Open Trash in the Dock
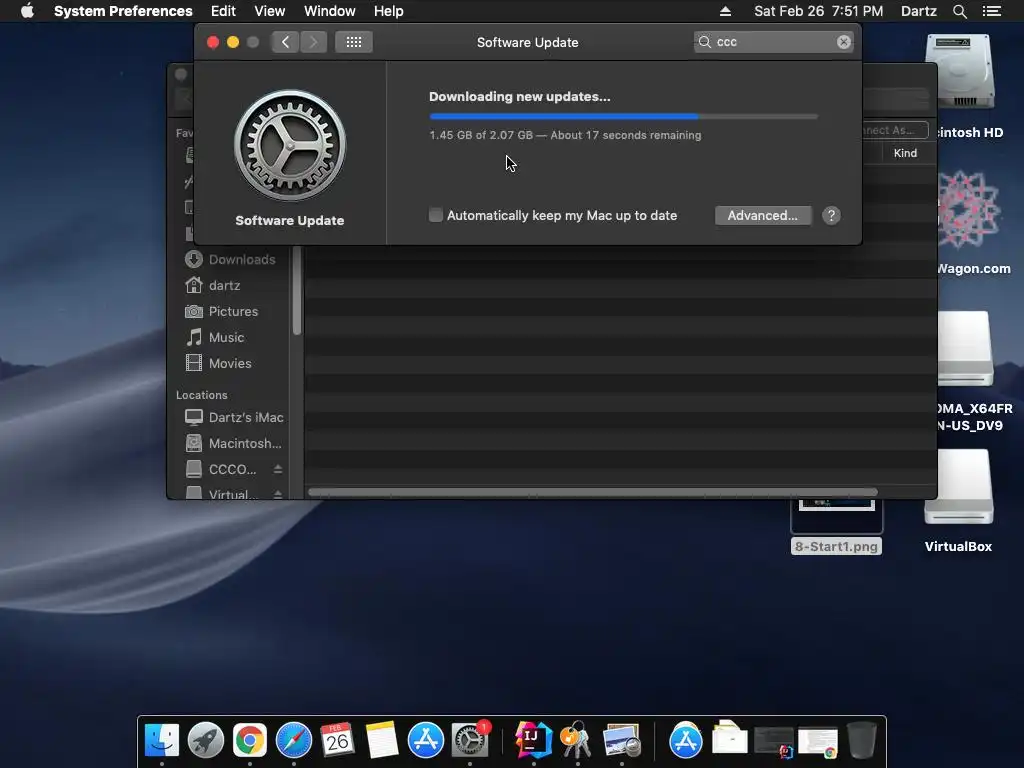The height and width of the screenshot is (768, 1024). pyautogui.click(x=862, y=741)
